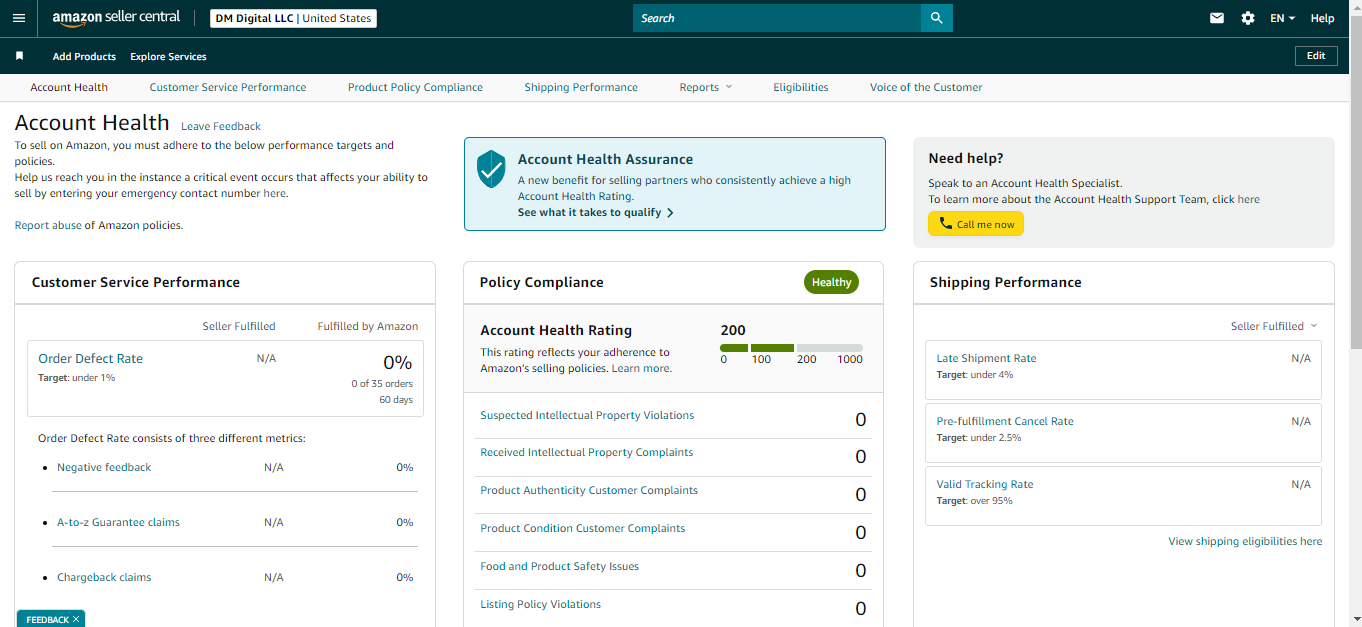Click the Healthy status badge
Viewport: 1362px width, 627px height.
pos(831,282)
